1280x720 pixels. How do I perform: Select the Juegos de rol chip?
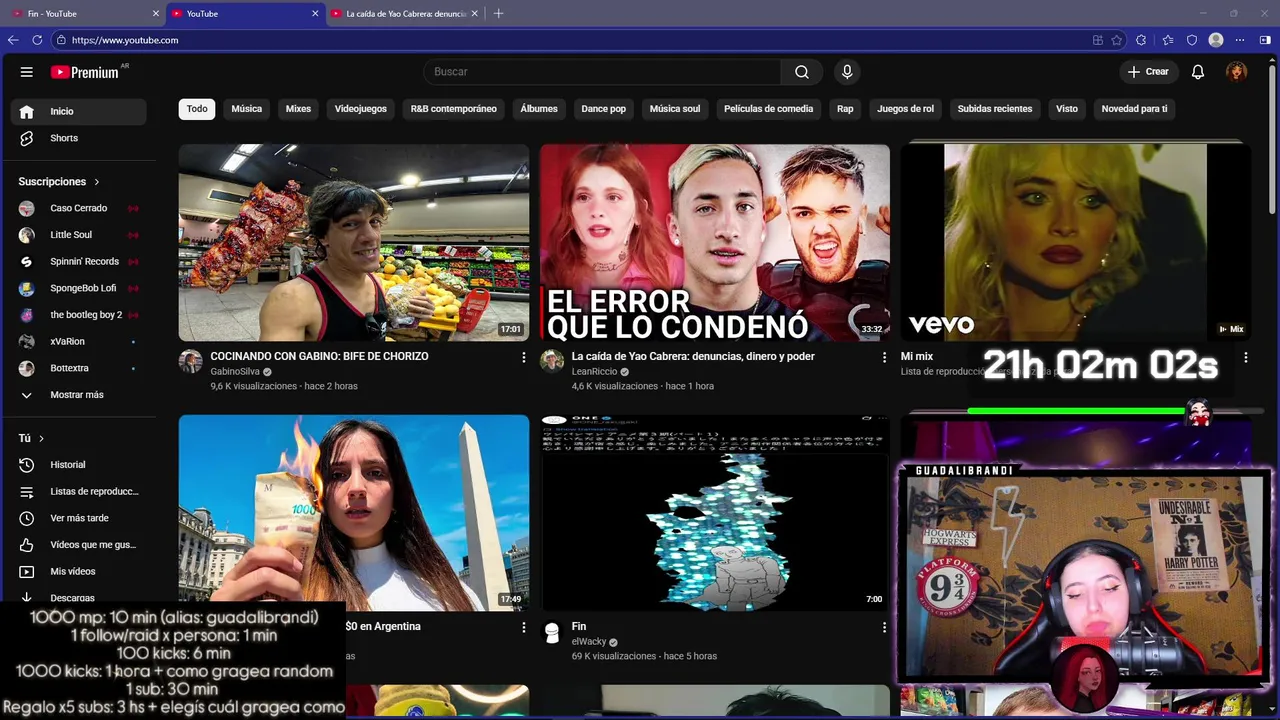coord(906,109)
